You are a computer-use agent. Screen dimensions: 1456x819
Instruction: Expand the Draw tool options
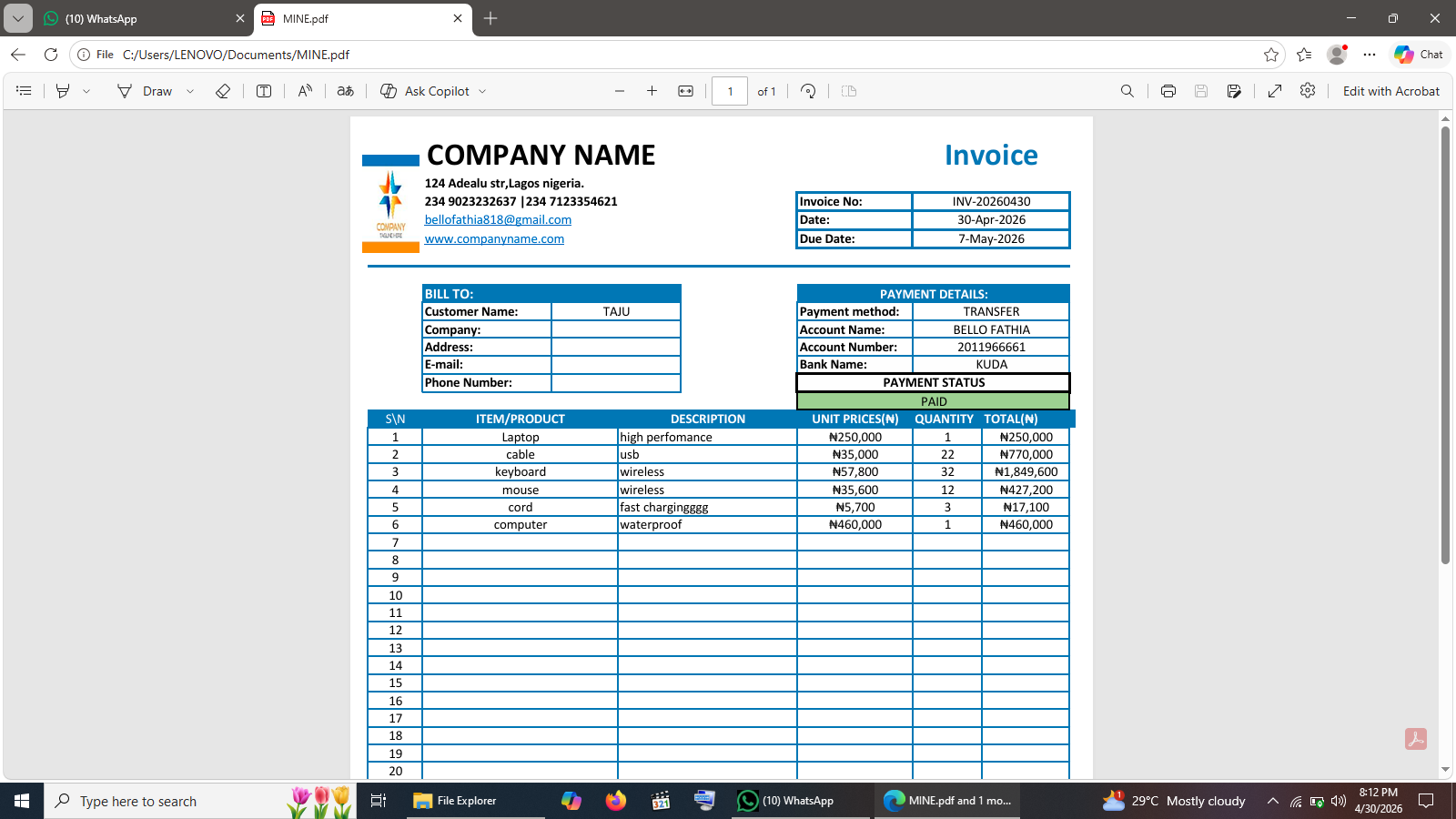(x=190, y=91)
